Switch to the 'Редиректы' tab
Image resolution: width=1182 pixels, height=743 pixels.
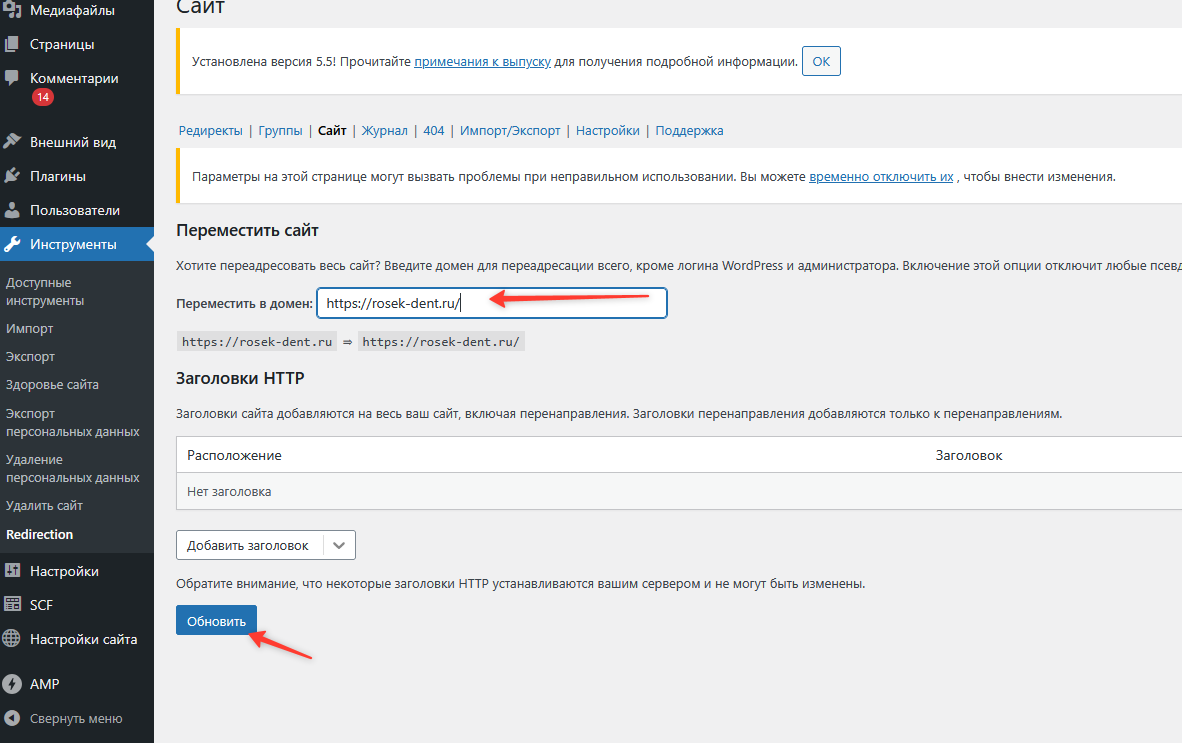(210, 131)
